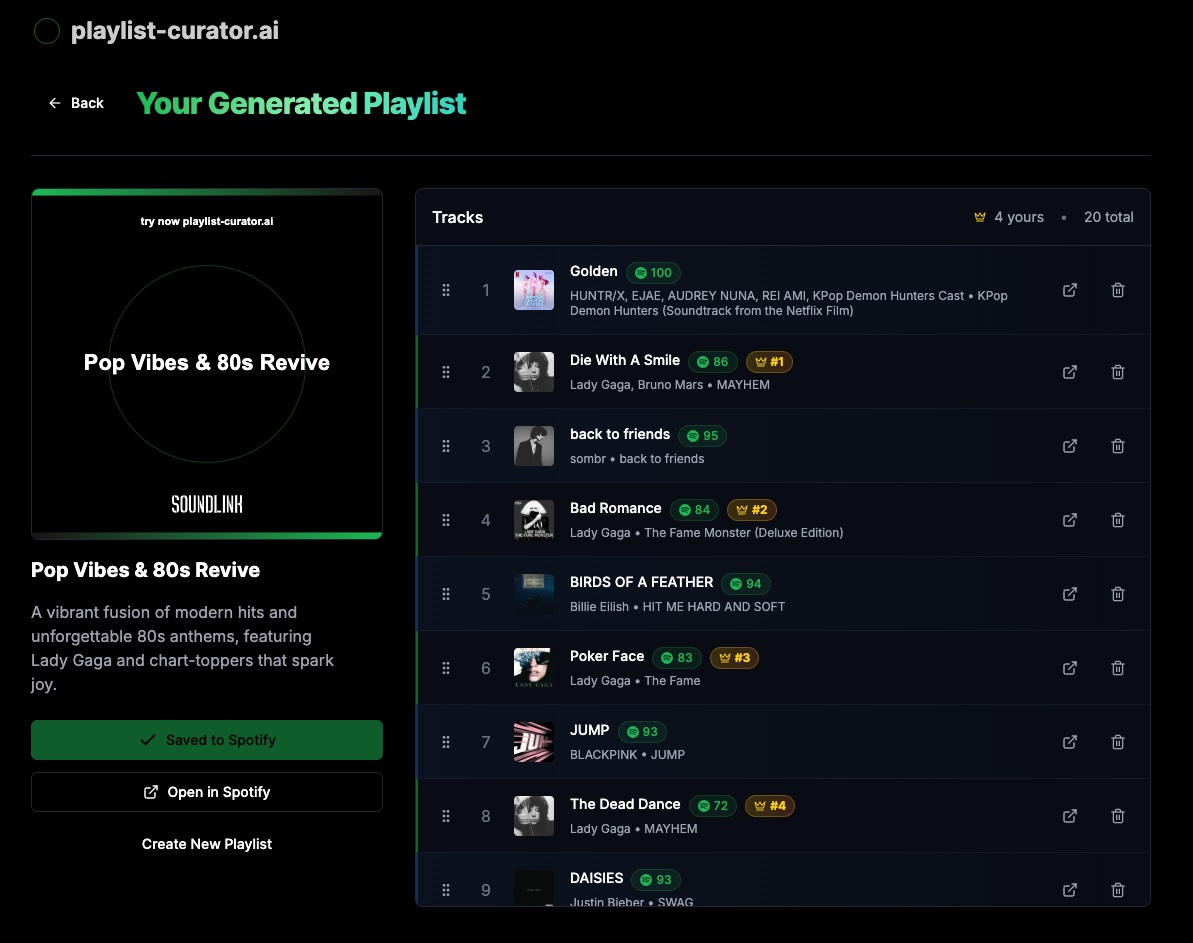The width and height of the screenshot is (1193, 943).
Task: Click the Pop Vibes & 80s Revive cover art
Action: [207, 363]
